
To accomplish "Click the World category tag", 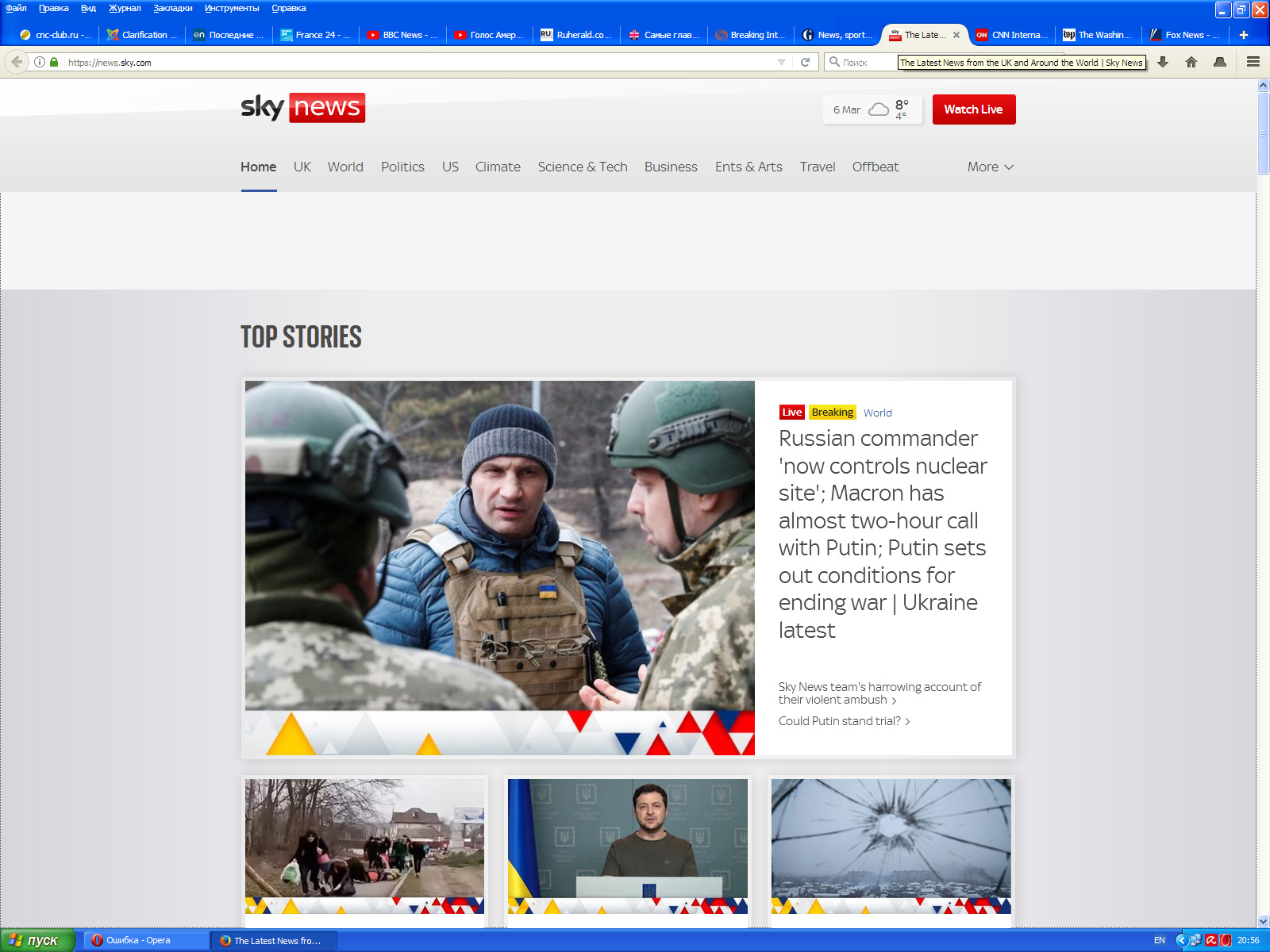I will point(878,413).
